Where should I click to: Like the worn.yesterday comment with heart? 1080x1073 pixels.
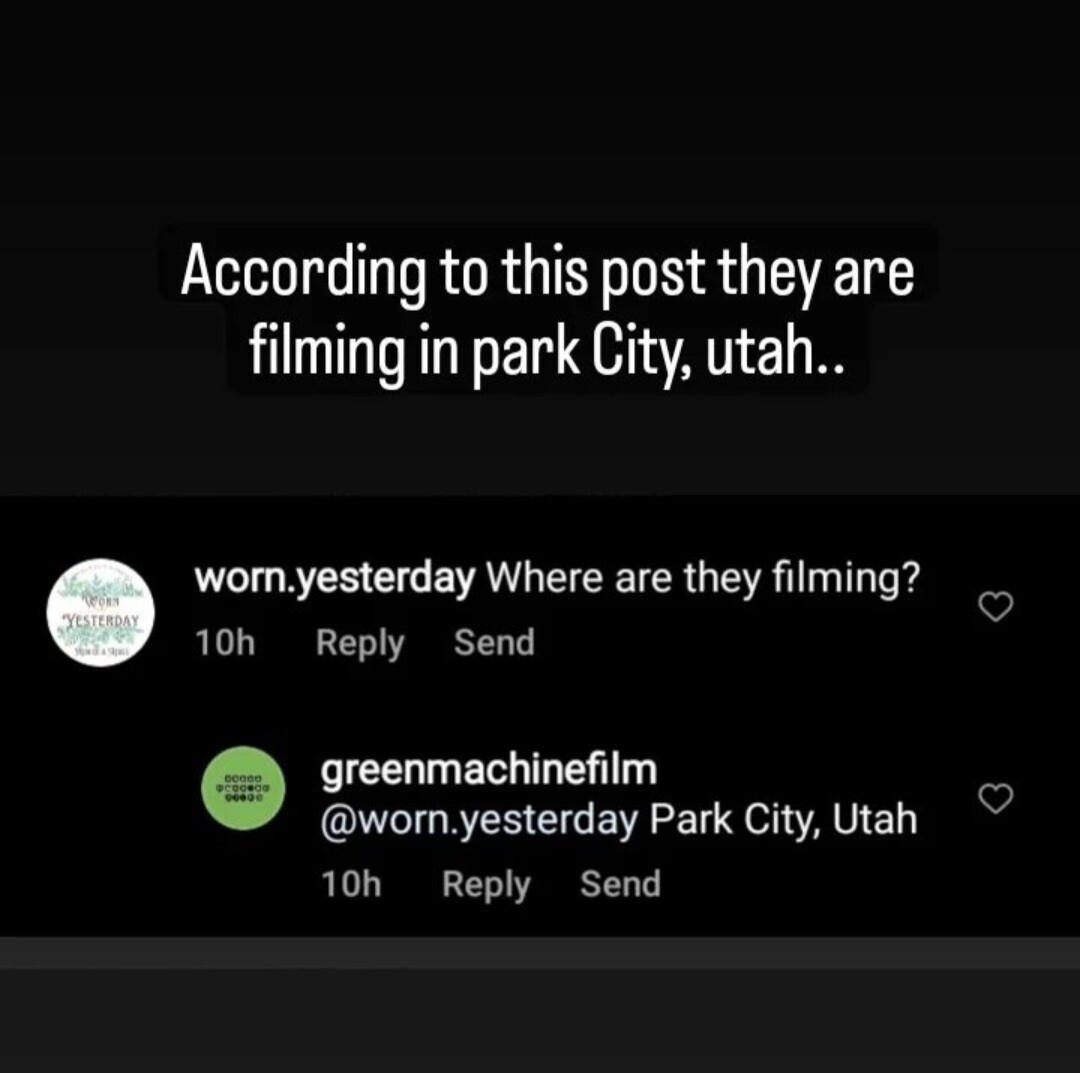click(995, 607)
